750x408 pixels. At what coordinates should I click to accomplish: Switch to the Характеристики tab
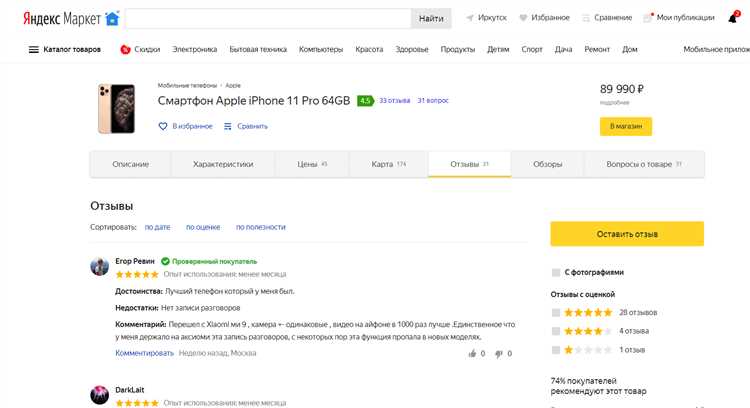[x=223, y=164]
